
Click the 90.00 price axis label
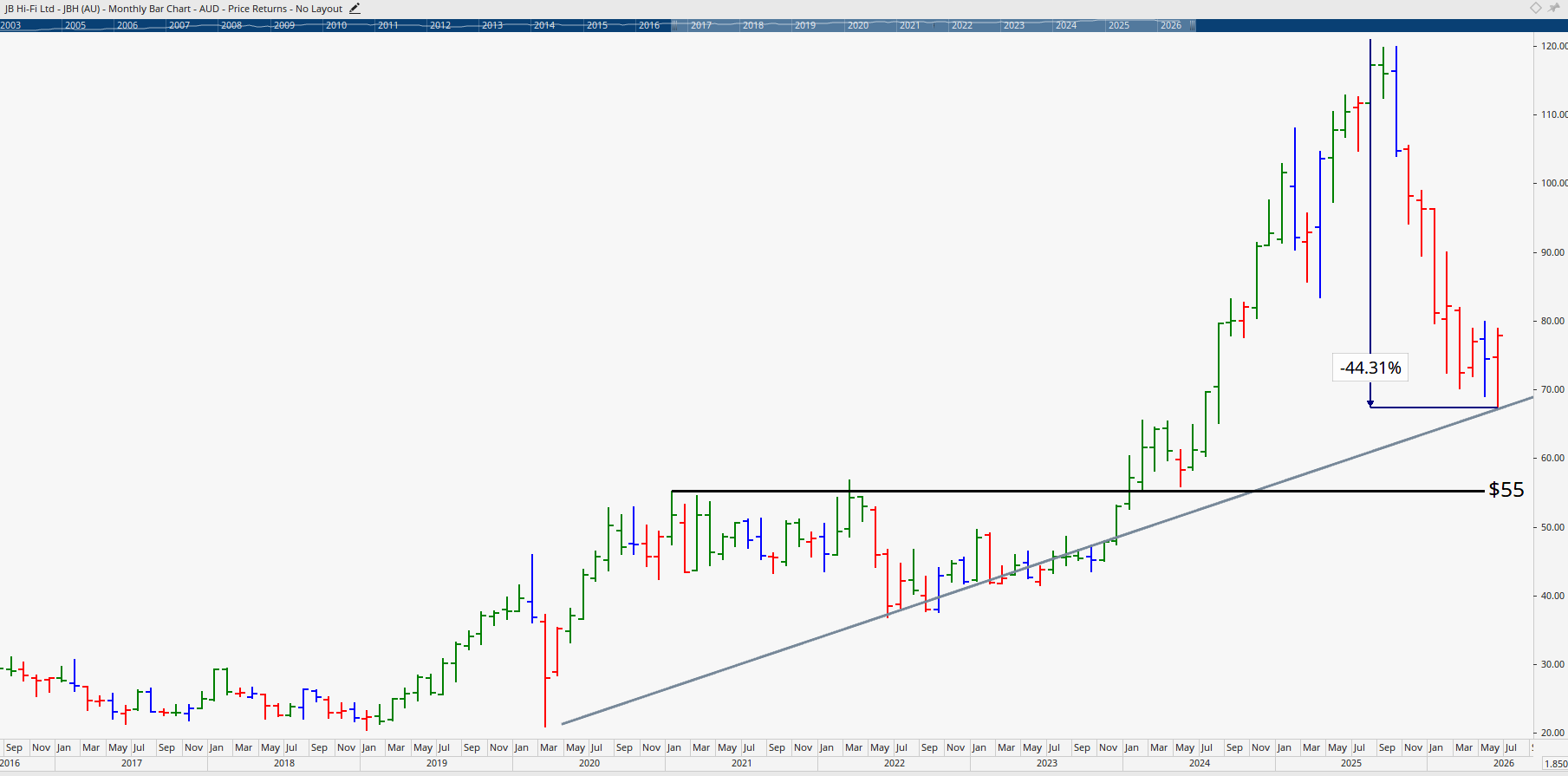tap(1553, 252)
